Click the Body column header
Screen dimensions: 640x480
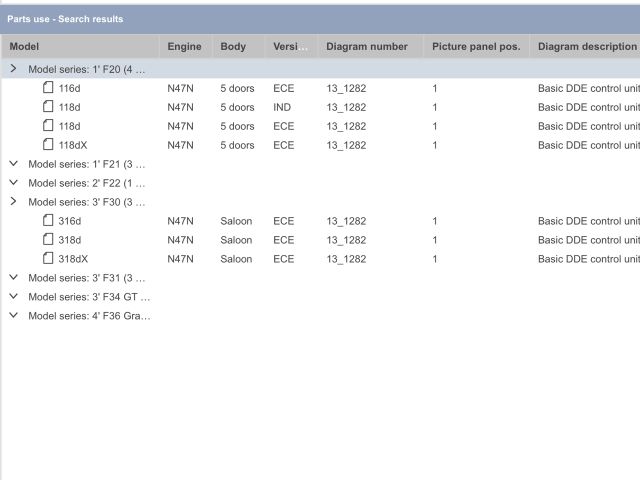click(x=233, y=47)
